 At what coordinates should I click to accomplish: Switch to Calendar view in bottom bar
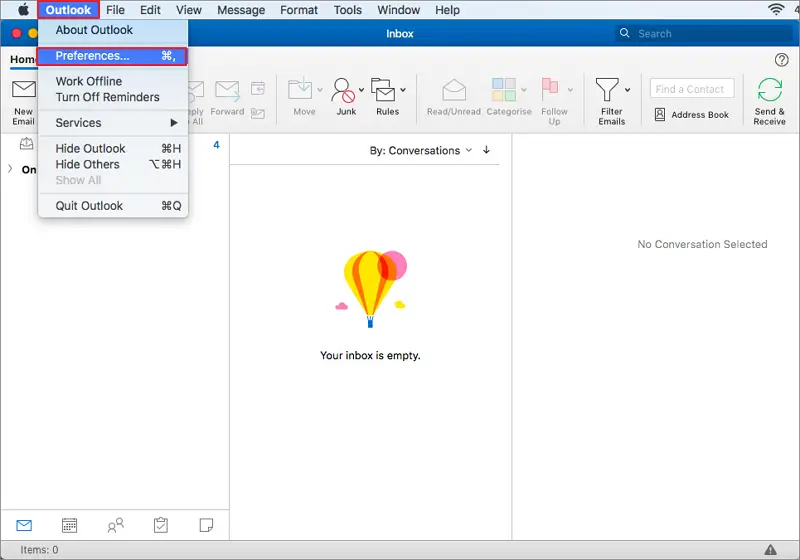point(69,525)
